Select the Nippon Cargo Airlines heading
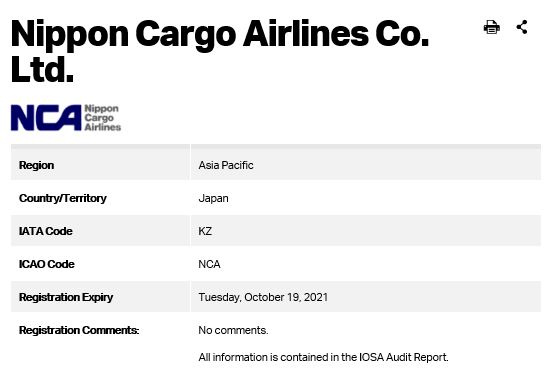551x377 pixels. (x=220, y=51)
